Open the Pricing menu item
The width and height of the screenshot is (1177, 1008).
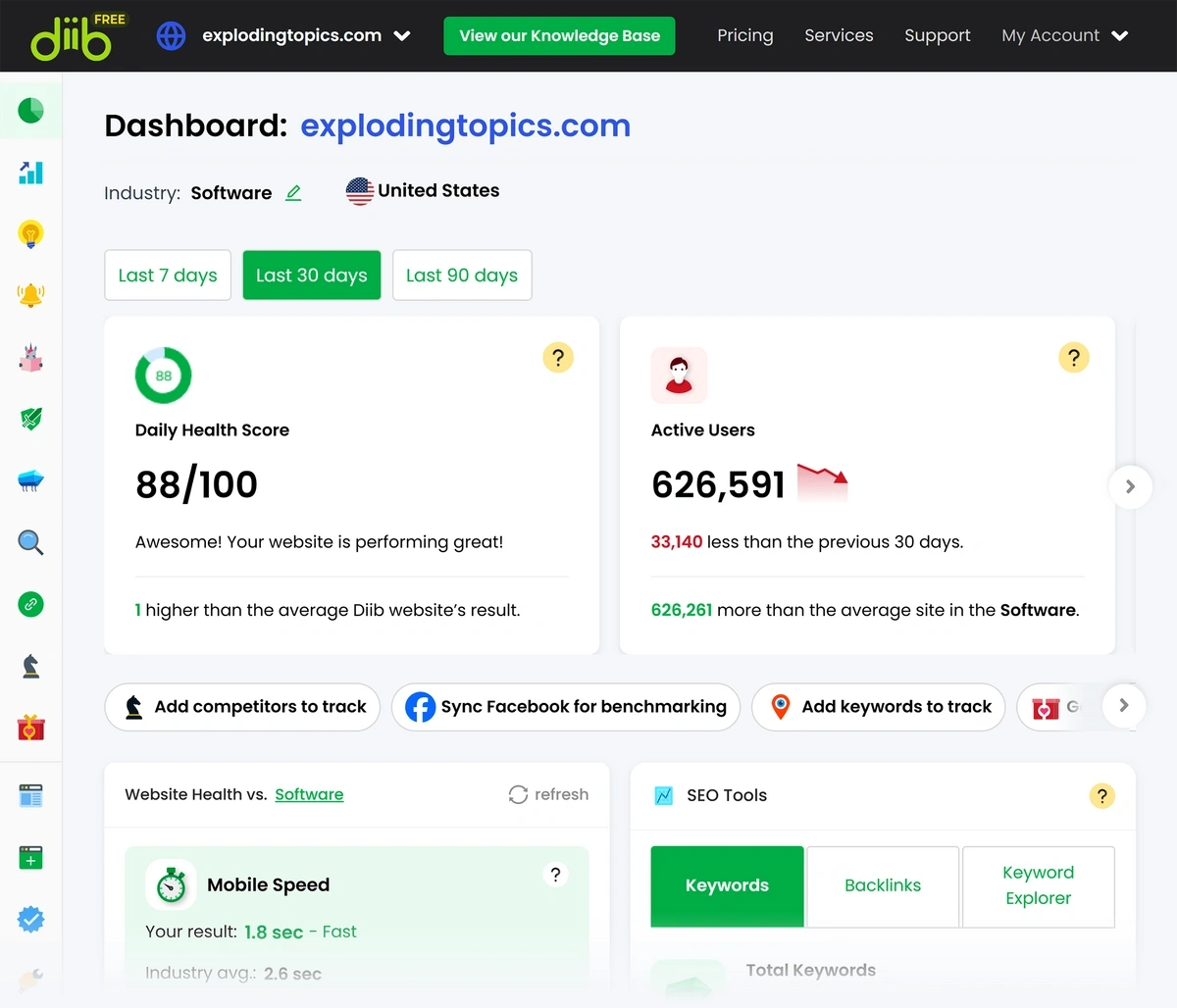[745, 35]
